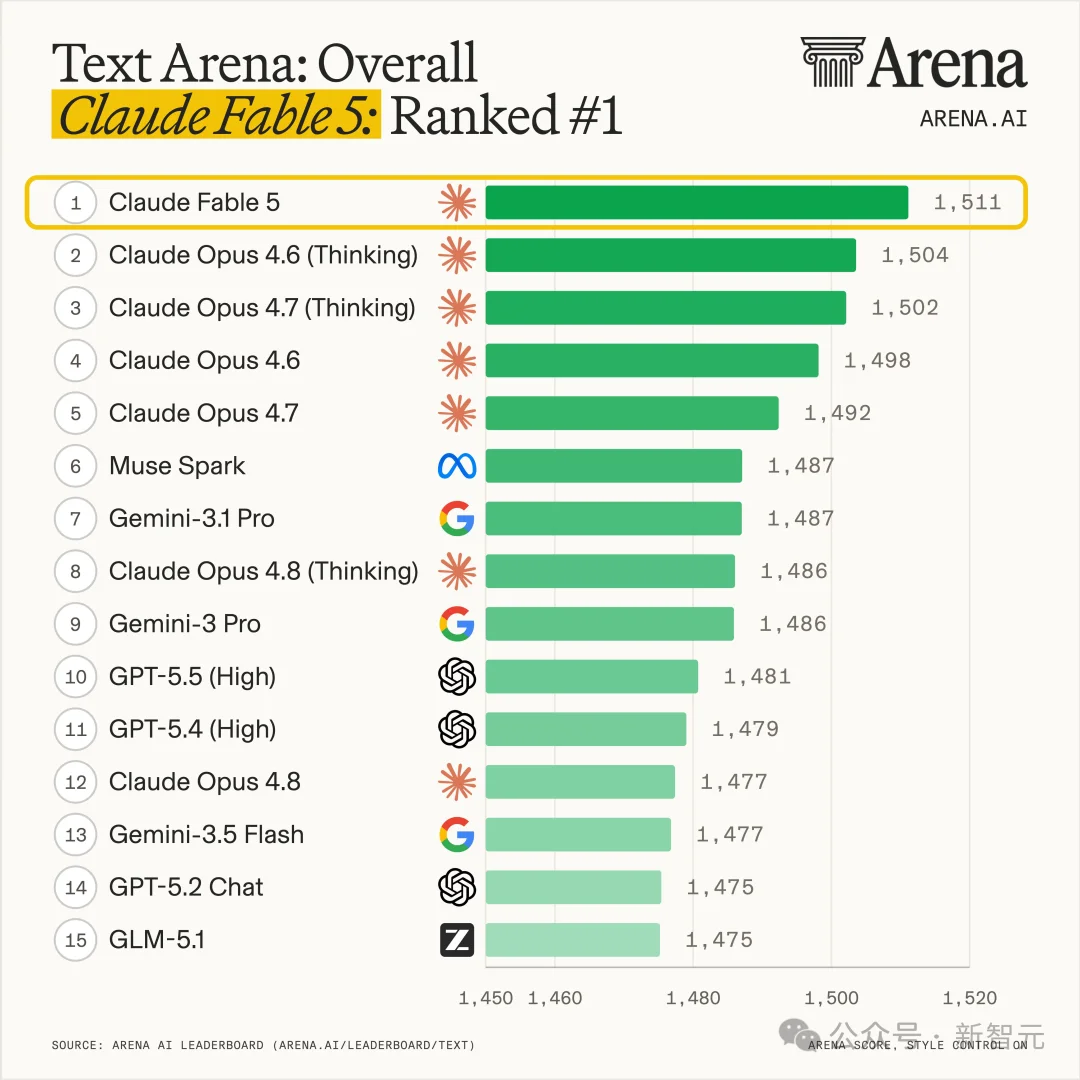Click the 1,504 score value

915,255
